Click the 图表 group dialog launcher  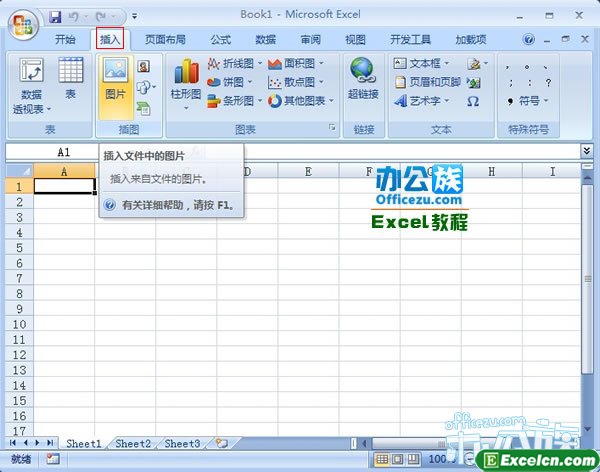tap(332, 127)
